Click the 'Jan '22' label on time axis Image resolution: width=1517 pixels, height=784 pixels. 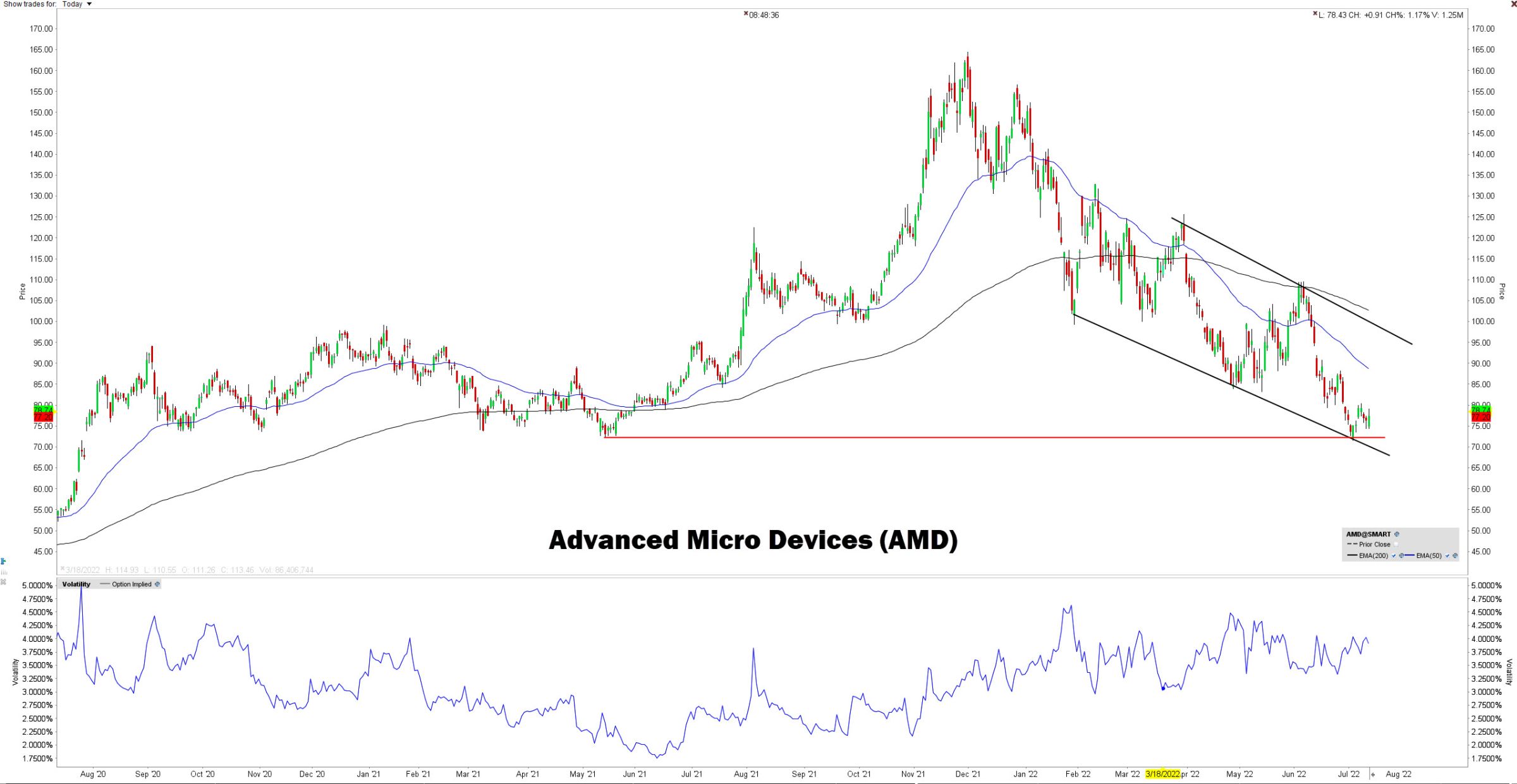[x=1025, y=774]
